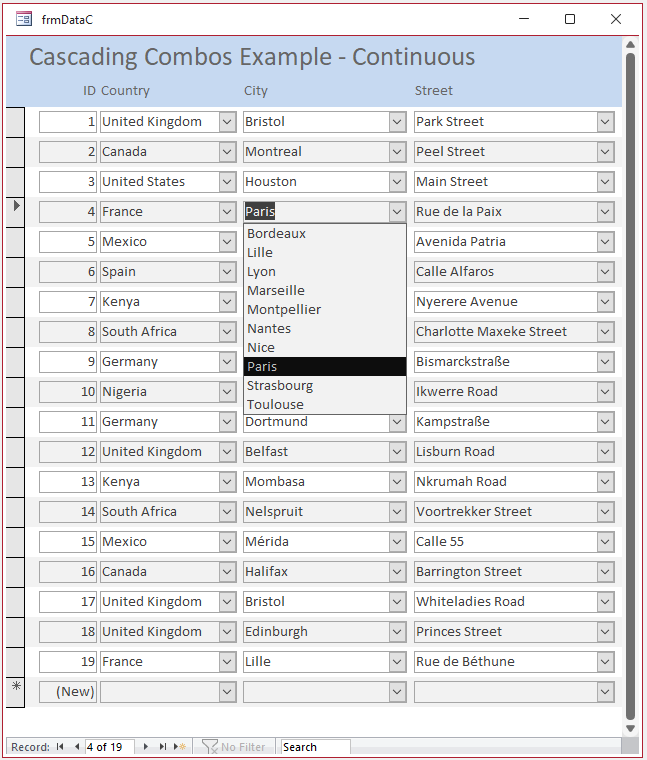
Task: Click the No Filter indicator
Action: click(234, 747)
